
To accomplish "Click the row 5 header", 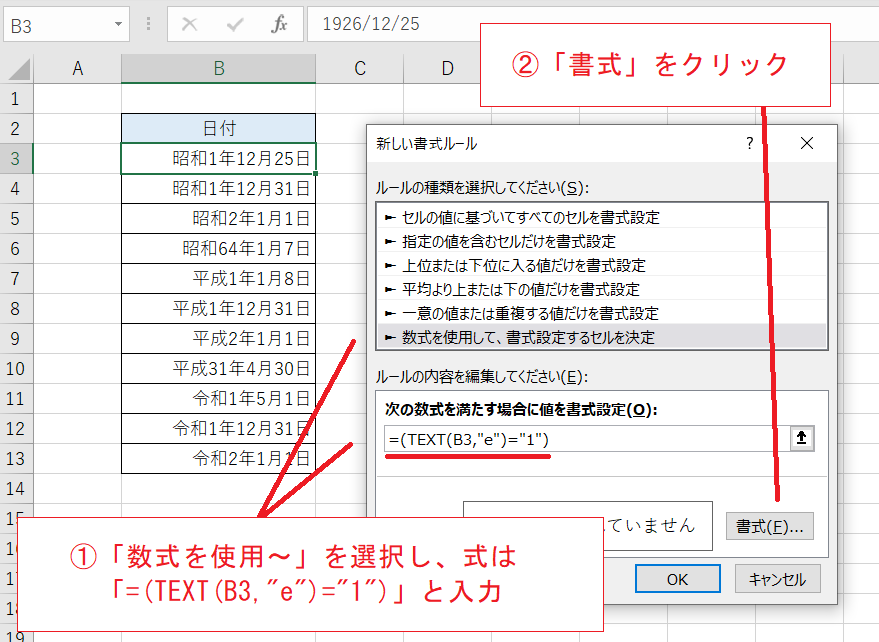I will point(15,218).
